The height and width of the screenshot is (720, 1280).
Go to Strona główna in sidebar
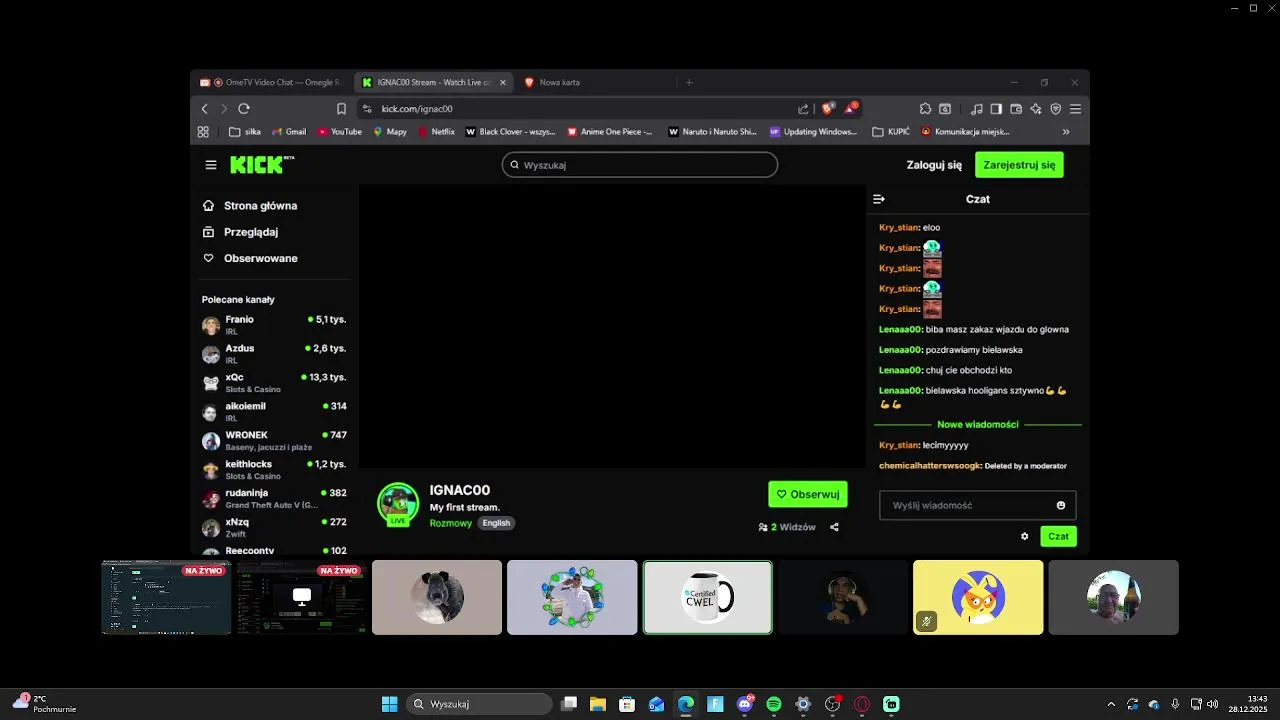point(250,206)
